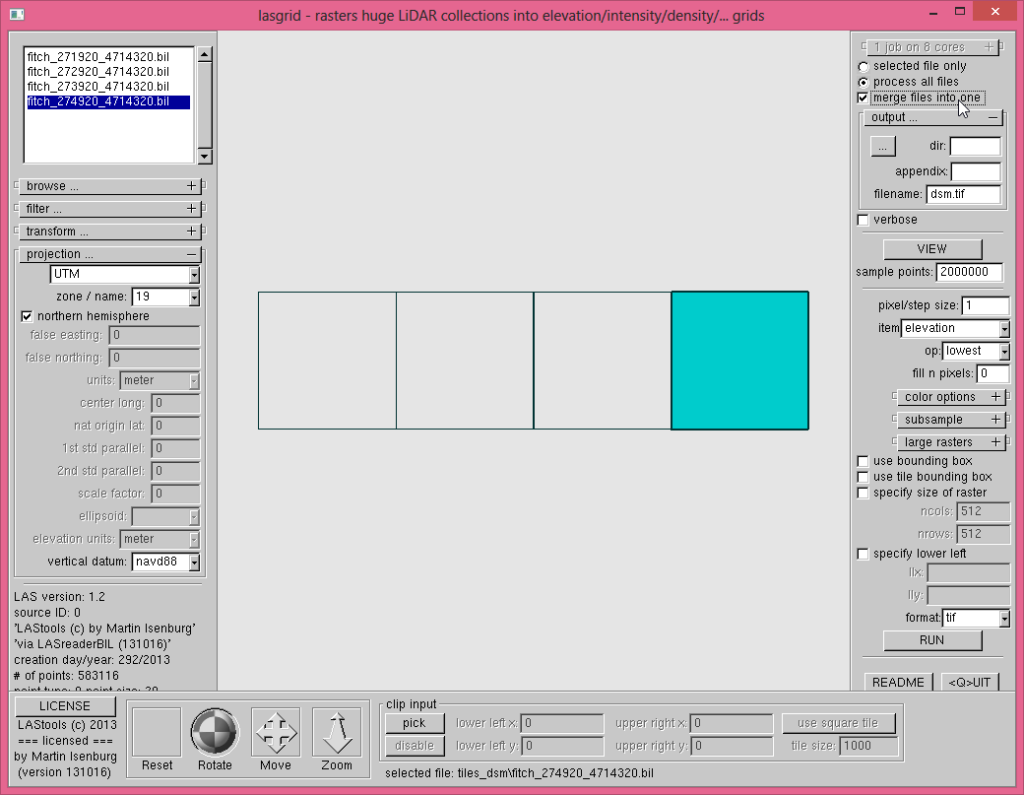Image resolution: width=1024 pixels, height=795 pixels.
Task: Click the VIEW button
Action: click(x=932, y=249)
